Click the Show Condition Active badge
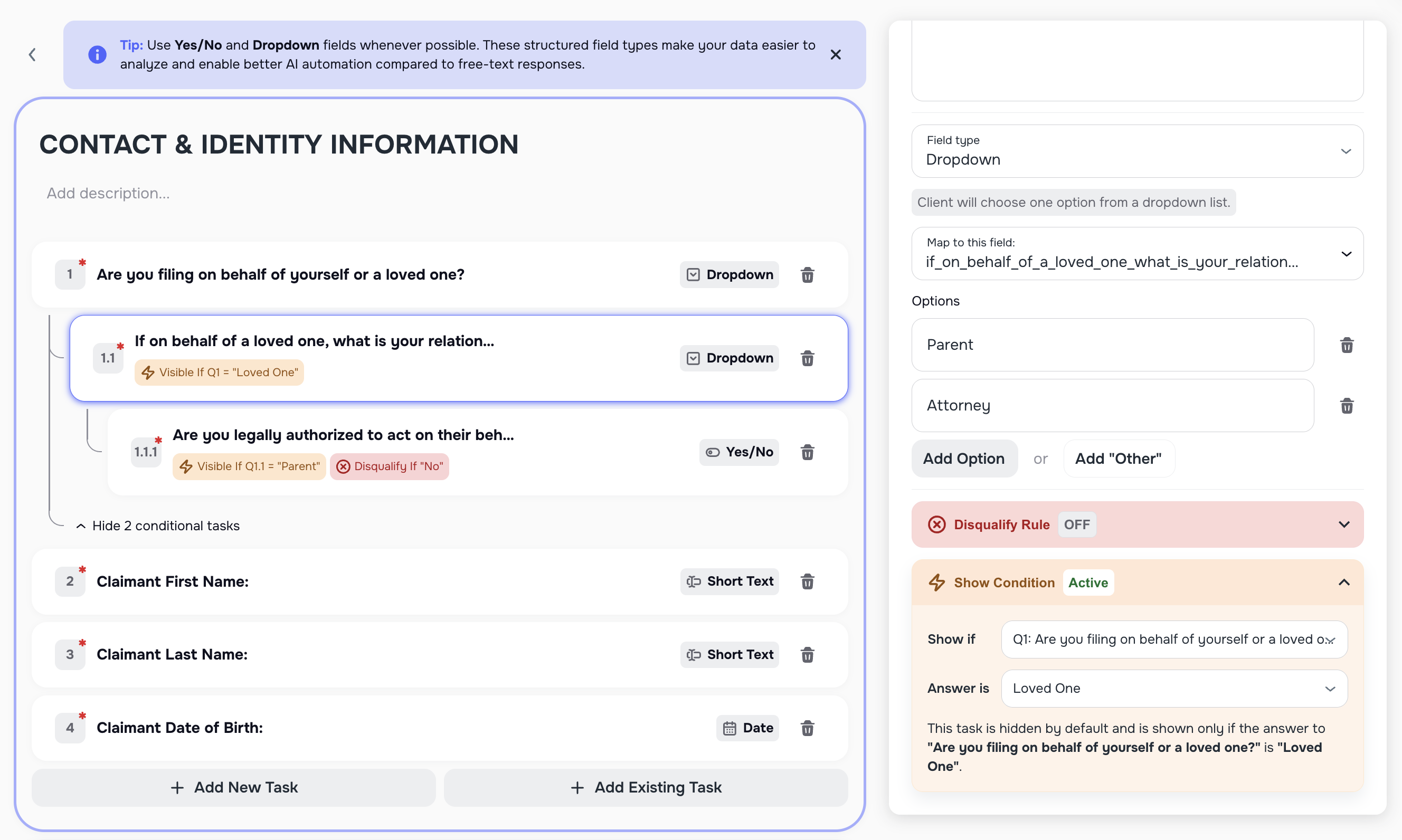1402x840 pixels. 1088,583
